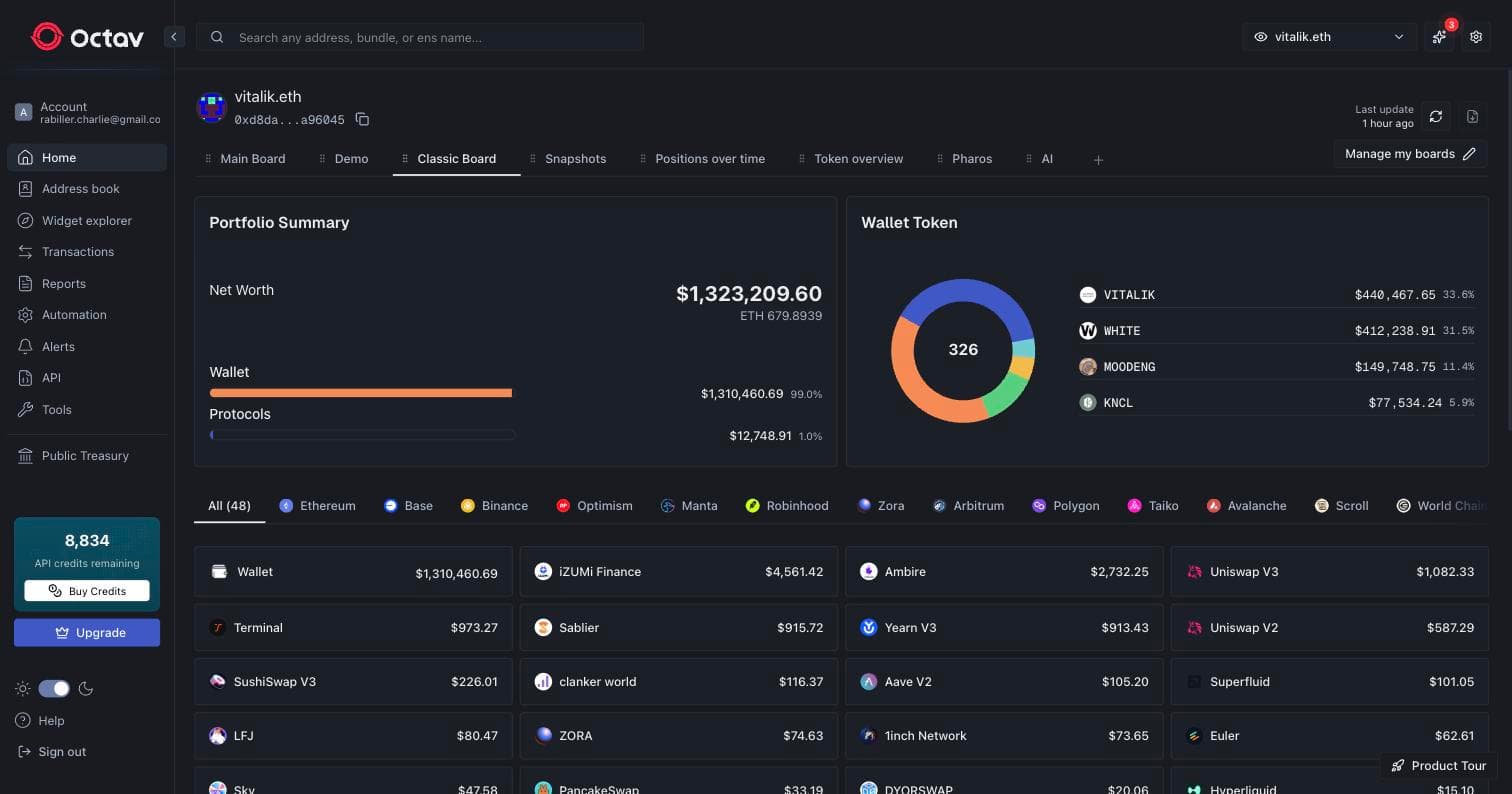The image size is (1512, 794).
Task: Collapse the sidebar with the chevron button
Action: pyautogui.click(x=174, y=37)
